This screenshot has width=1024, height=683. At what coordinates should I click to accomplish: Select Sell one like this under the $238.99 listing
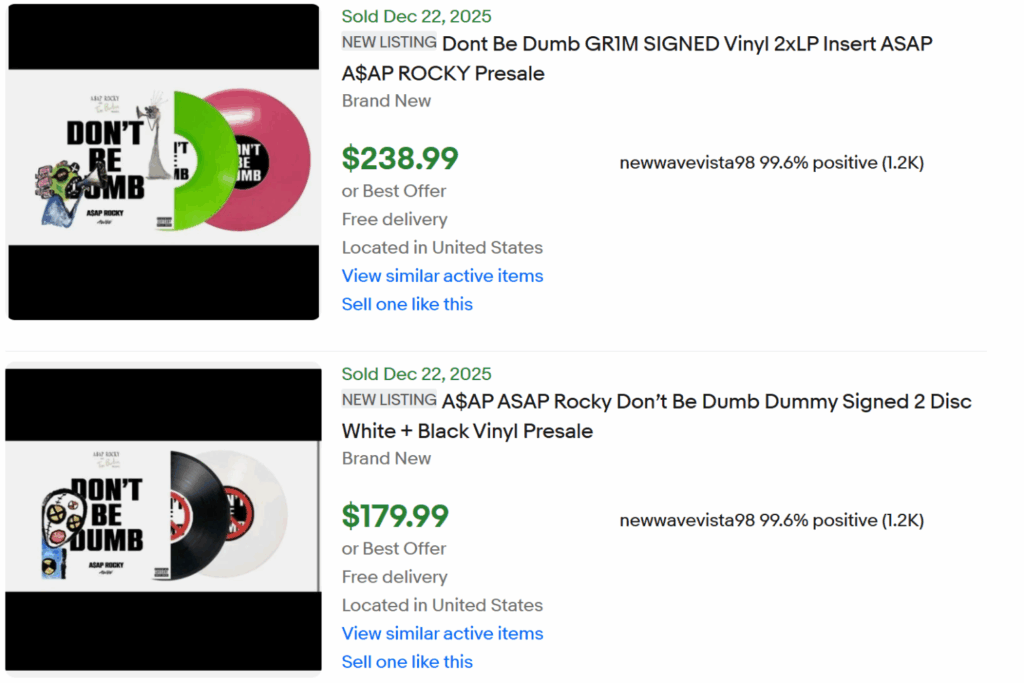click(407, 304)
